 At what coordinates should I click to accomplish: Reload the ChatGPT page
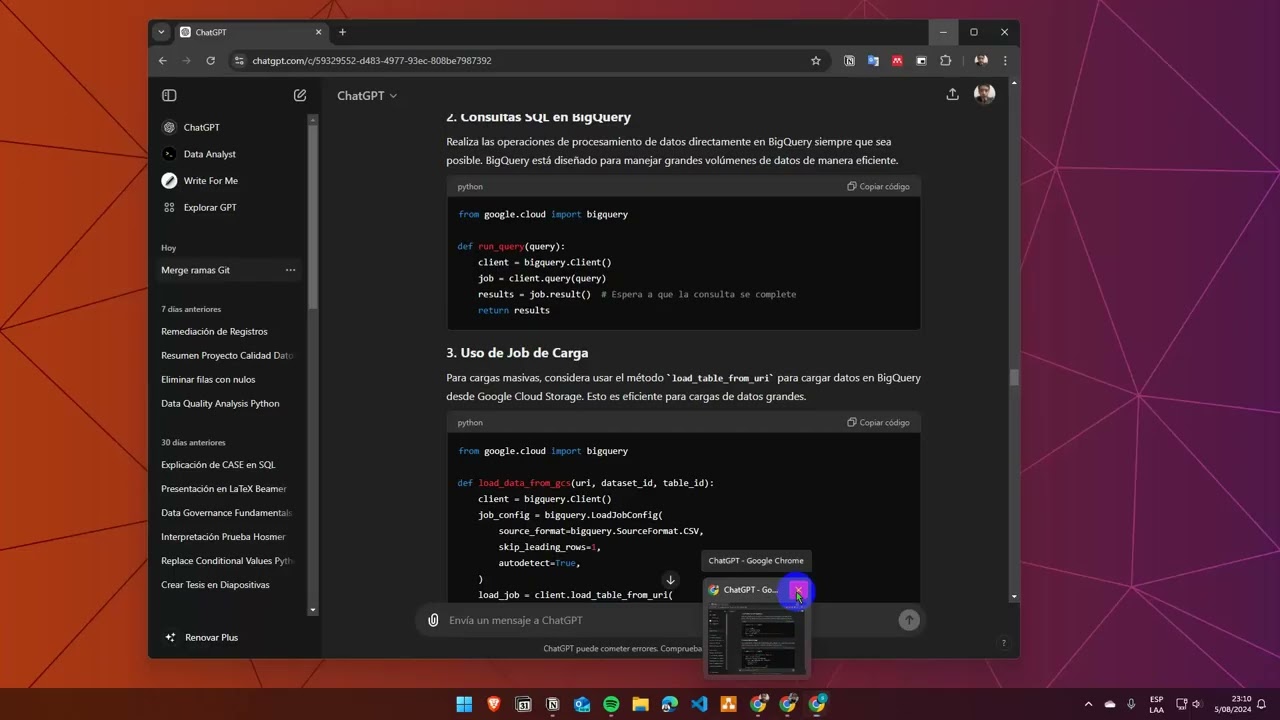(210, 61)
